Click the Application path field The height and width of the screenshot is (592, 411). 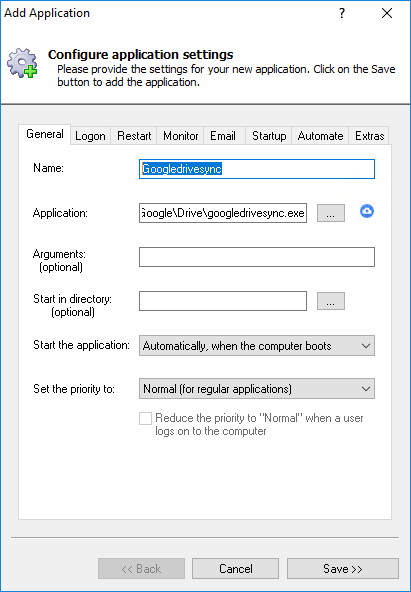click(223, 213)
